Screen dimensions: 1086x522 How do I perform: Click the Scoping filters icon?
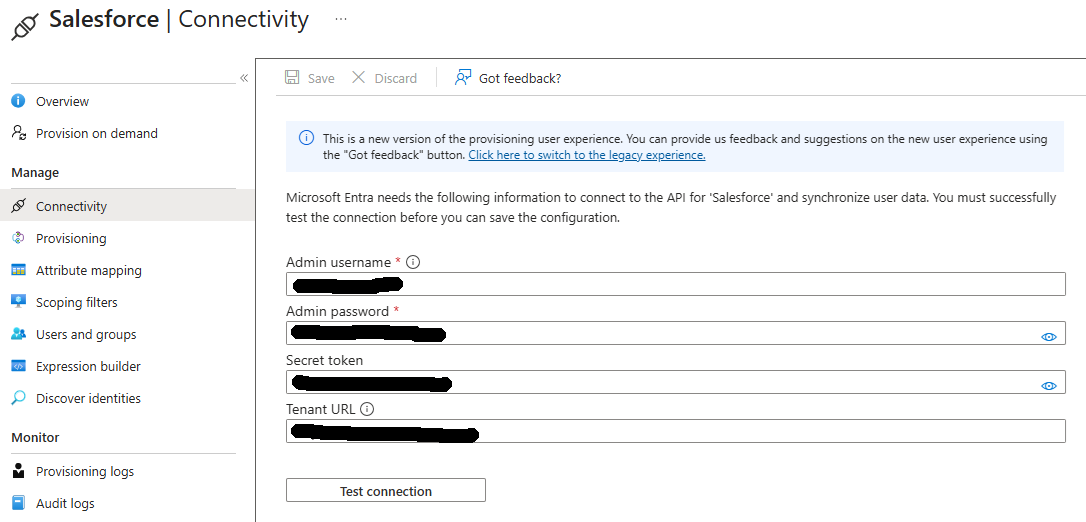click(18, 302)
